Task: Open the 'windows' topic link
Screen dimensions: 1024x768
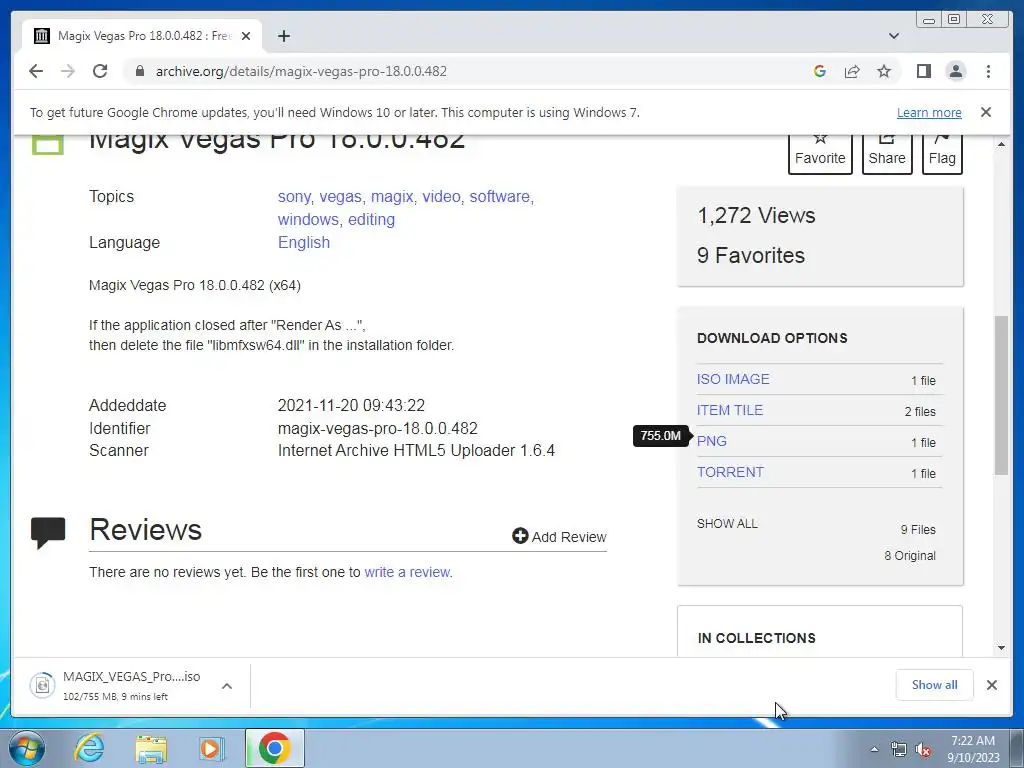Action: [x=308, y=219]
